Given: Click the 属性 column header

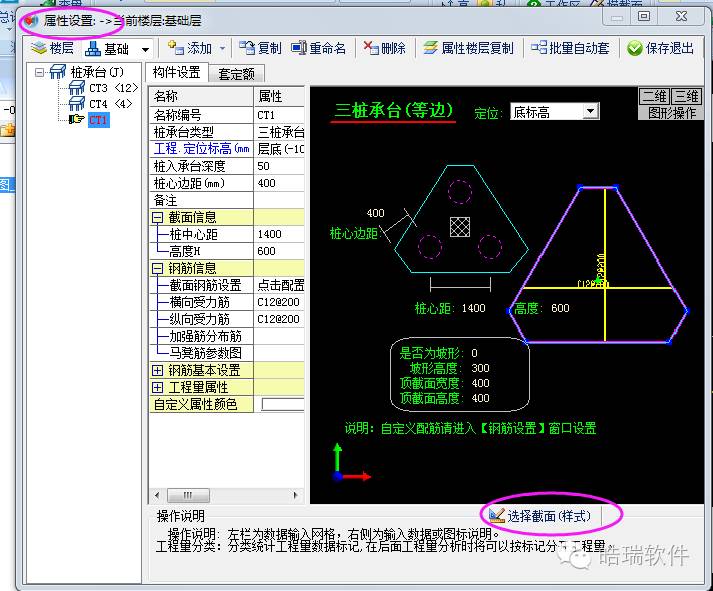Looking at the screenshot, I should pos(279,96).
